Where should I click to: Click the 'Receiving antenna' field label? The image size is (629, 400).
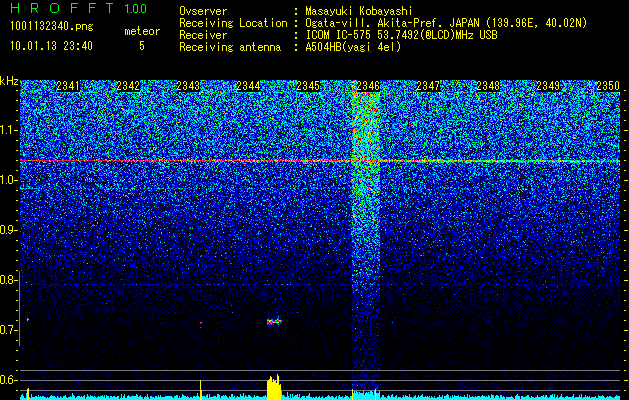(230, 47)
